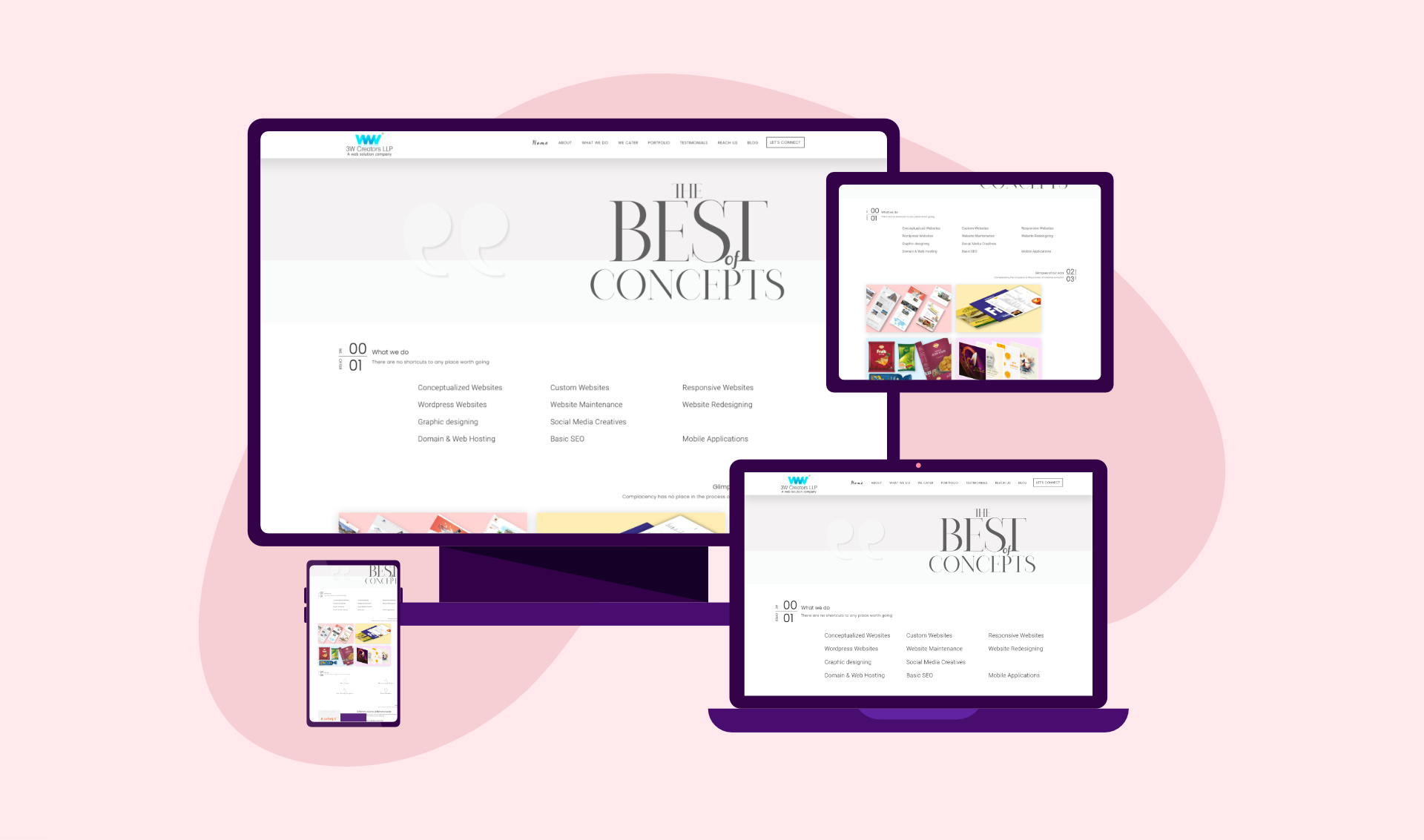Open the 'HOME' navigation menu item
Viewport: 1424px width, 840px height.
click(538, 142)
